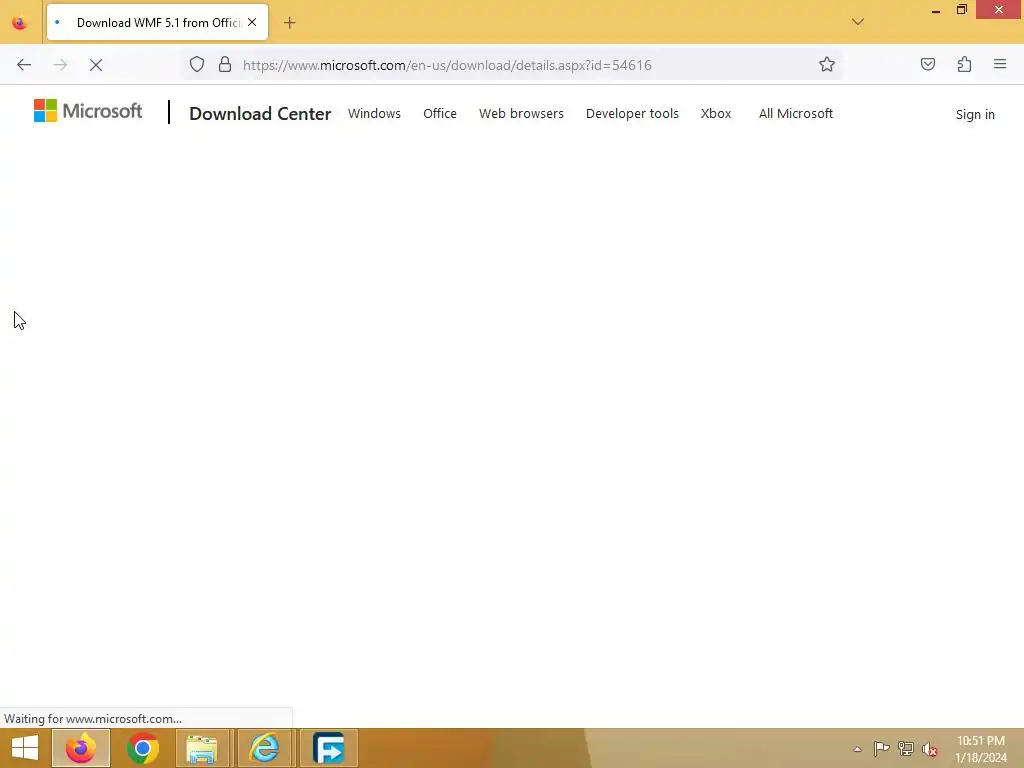Open the Web browsers navigation item

(521, 114)
